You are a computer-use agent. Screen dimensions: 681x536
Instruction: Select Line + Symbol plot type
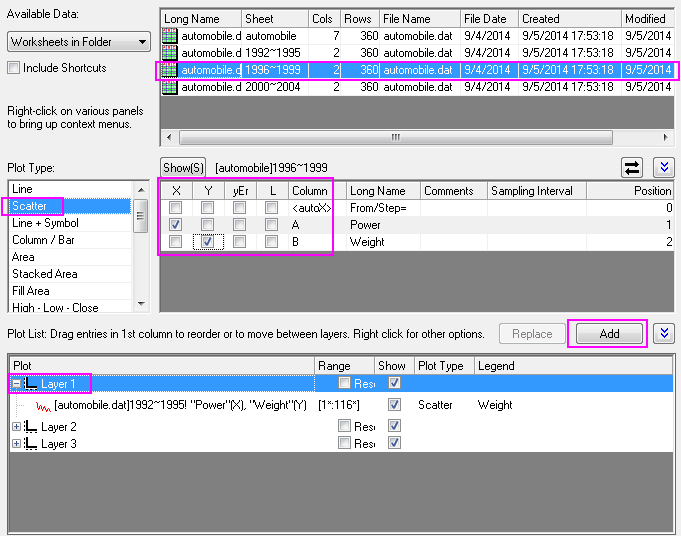(x=45, y=224)
